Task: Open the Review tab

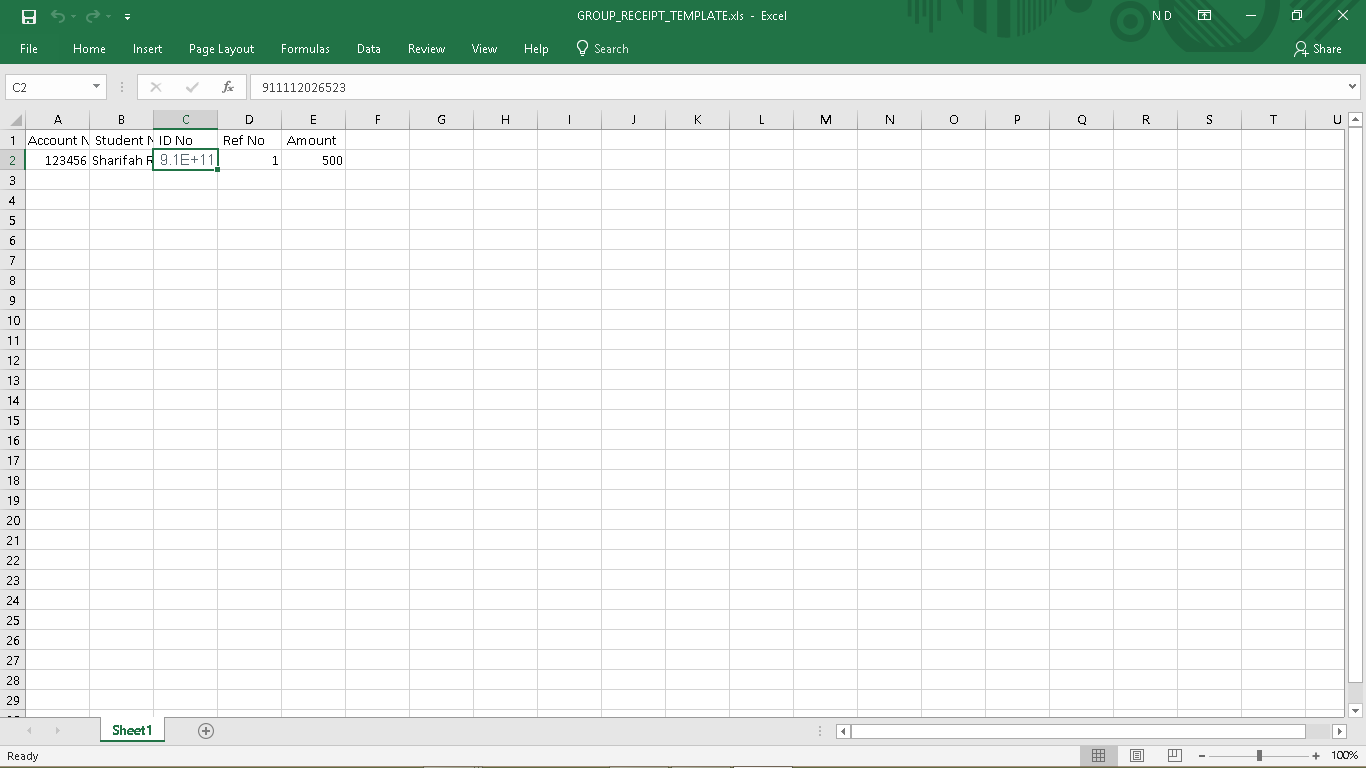Action: (426, 48)
